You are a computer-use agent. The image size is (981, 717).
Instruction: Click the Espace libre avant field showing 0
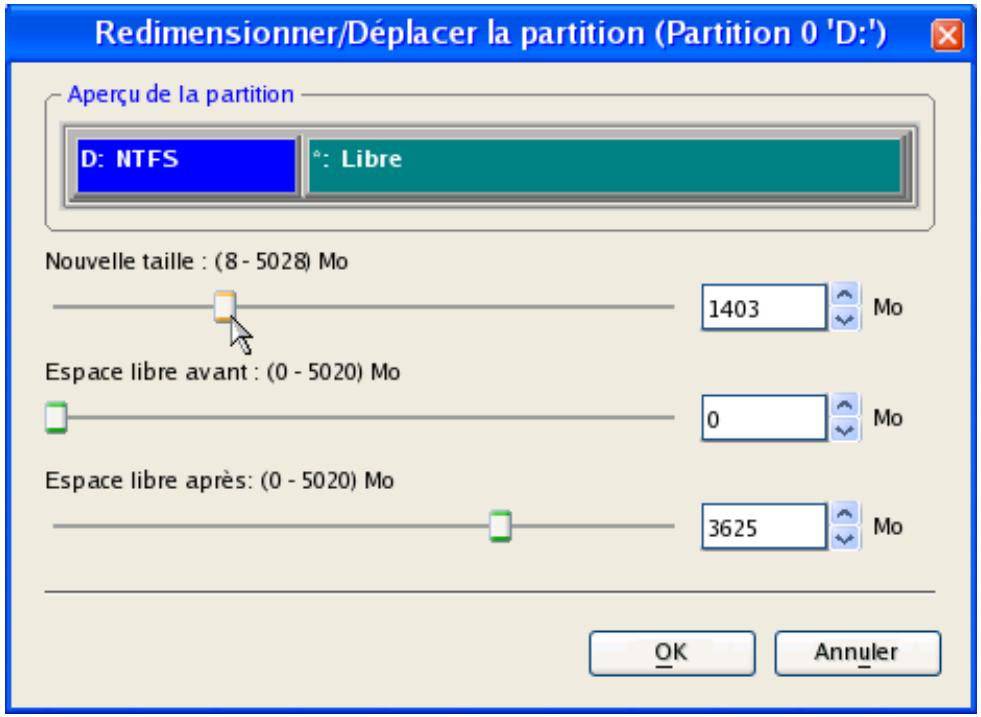click(765, 418)
